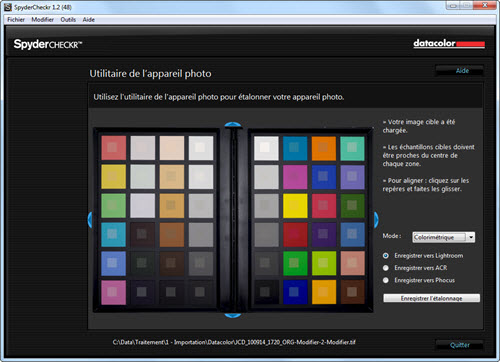Click the brown patch at bottom-right of chart
Screen dimensions: 500x362
(353, 292)
